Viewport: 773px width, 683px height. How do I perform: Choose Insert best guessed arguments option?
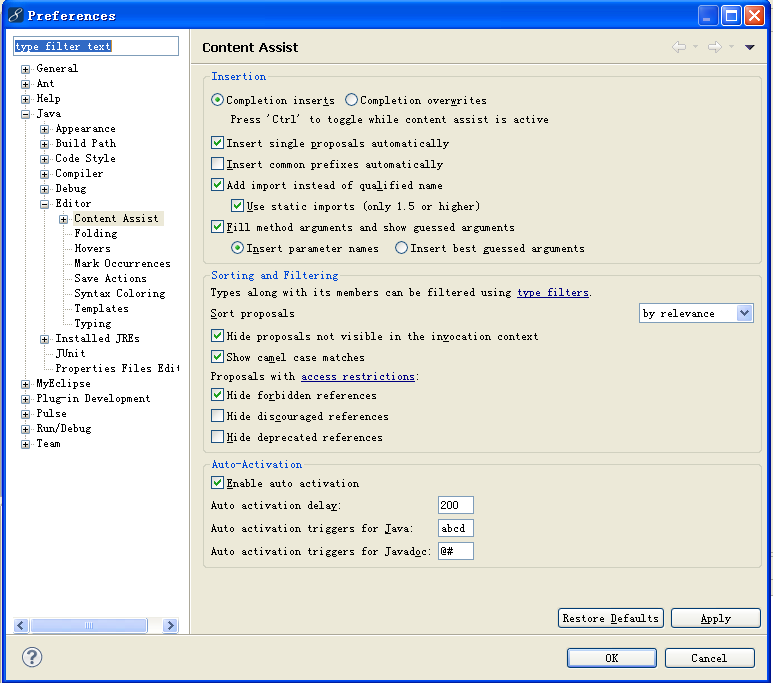click(401, 248)
